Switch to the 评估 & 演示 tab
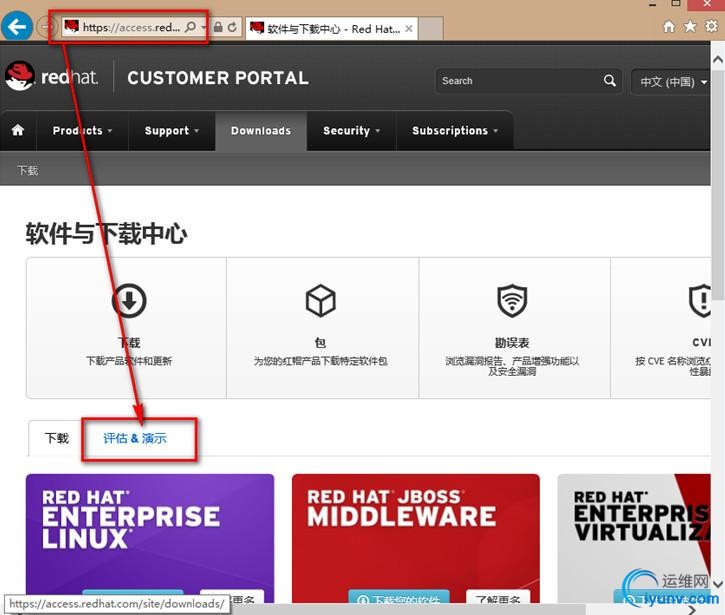This screenshot has width=725, height=615. [135, 438]
